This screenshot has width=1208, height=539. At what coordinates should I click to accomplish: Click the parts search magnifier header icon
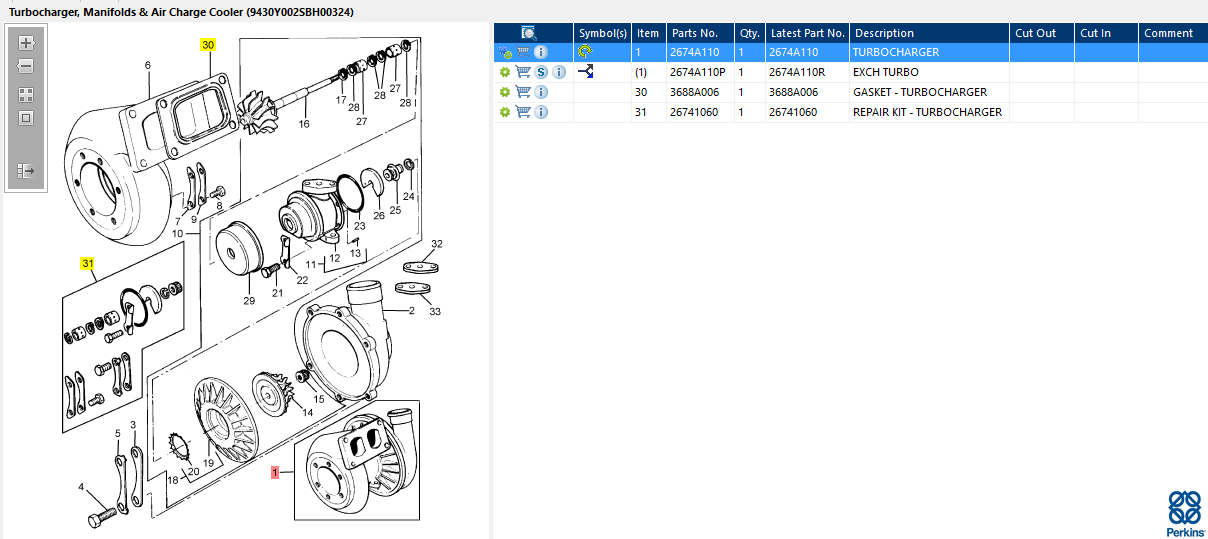point(530,33)
